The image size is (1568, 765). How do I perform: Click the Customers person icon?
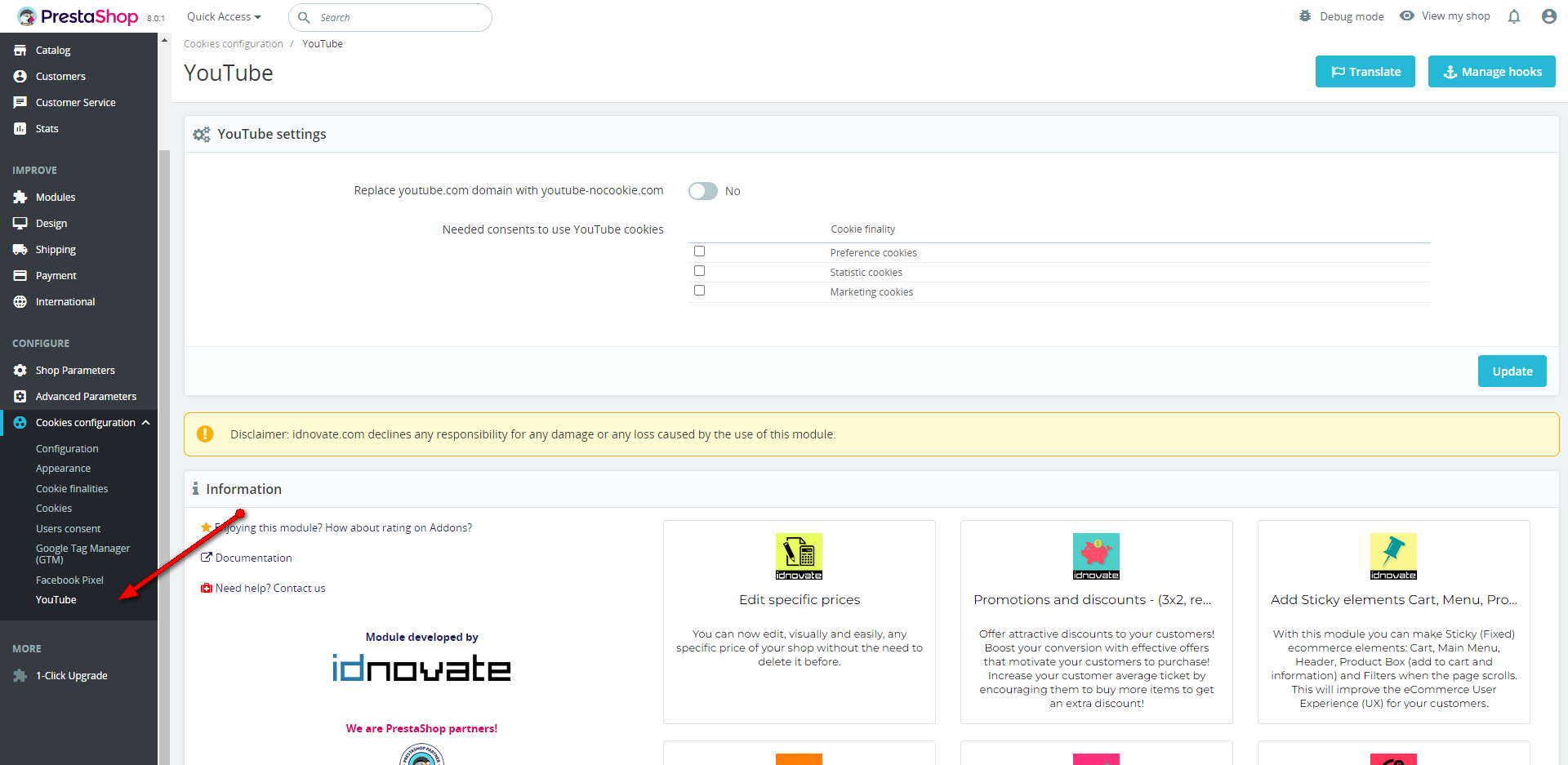[20, 77]
